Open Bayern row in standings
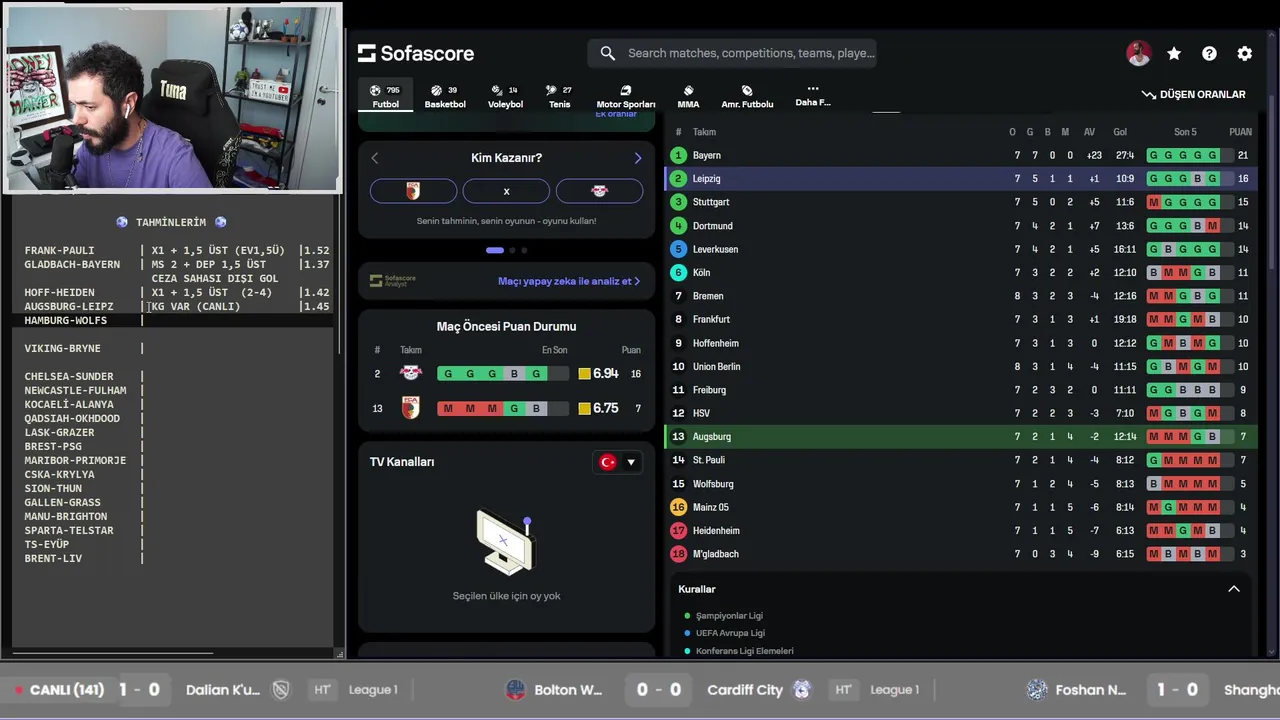Screen dimensions: 1280x720 pos(961,155)
